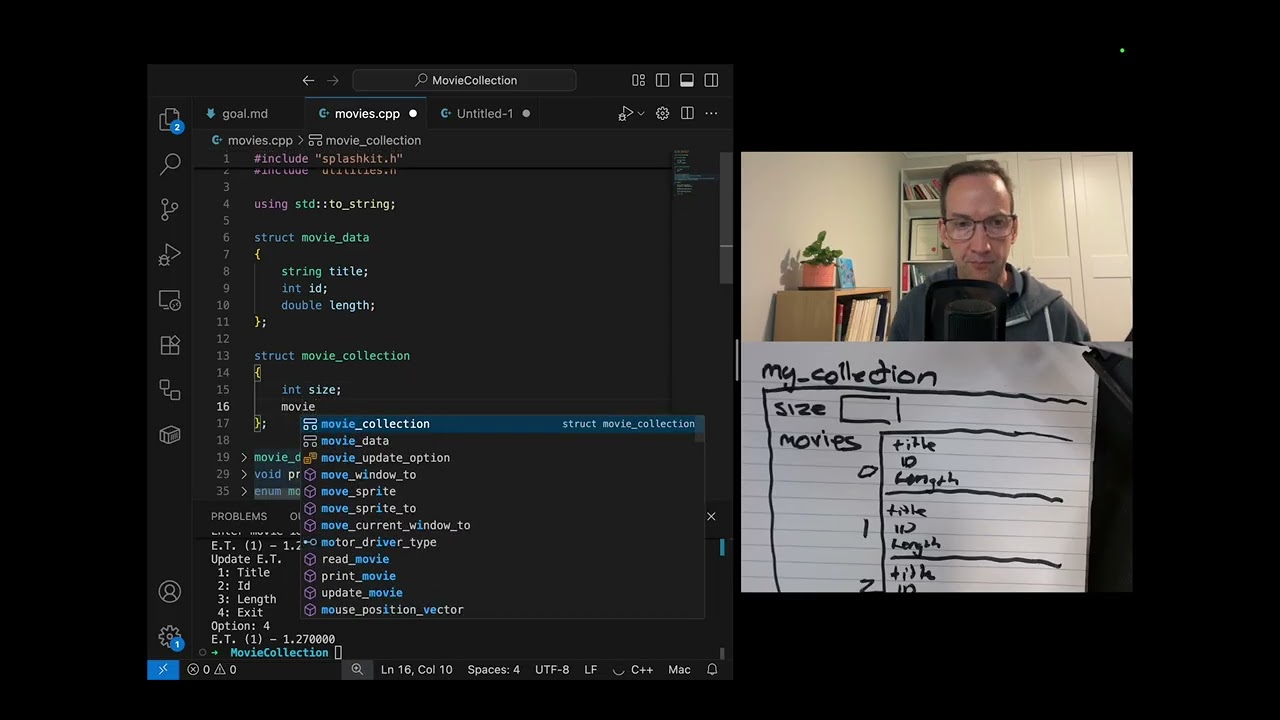The width and height of the screenshot is (1280, 720).
Task: Open the PROBLEMS panel tab
Action: 239,516
